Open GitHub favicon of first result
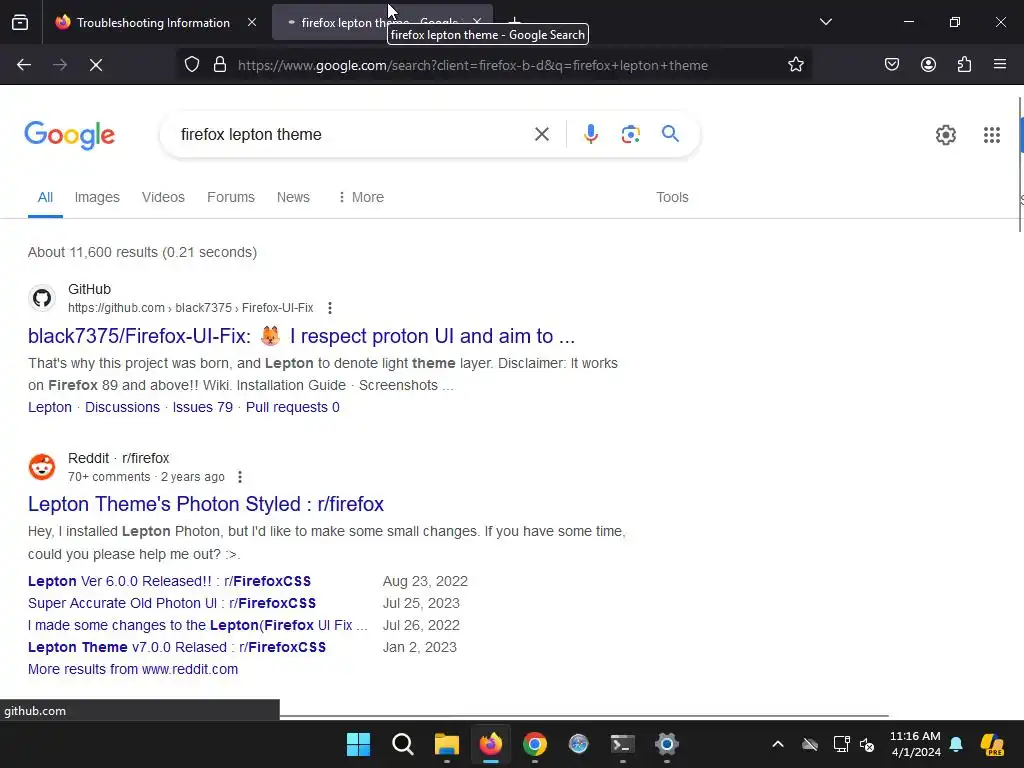Image resolution: width=1024 pixels, height=768 pixels. [x=42, y=298]
